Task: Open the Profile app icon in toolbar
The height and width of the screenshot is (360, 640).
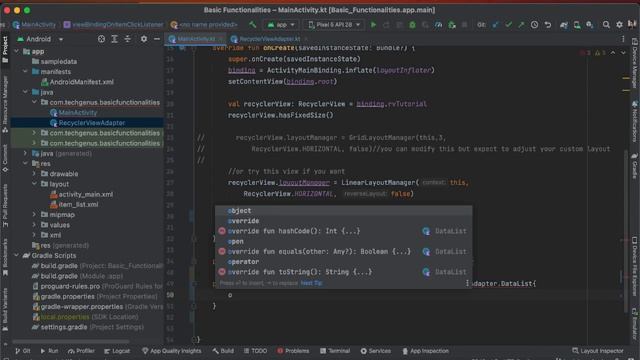Action: 438,25
